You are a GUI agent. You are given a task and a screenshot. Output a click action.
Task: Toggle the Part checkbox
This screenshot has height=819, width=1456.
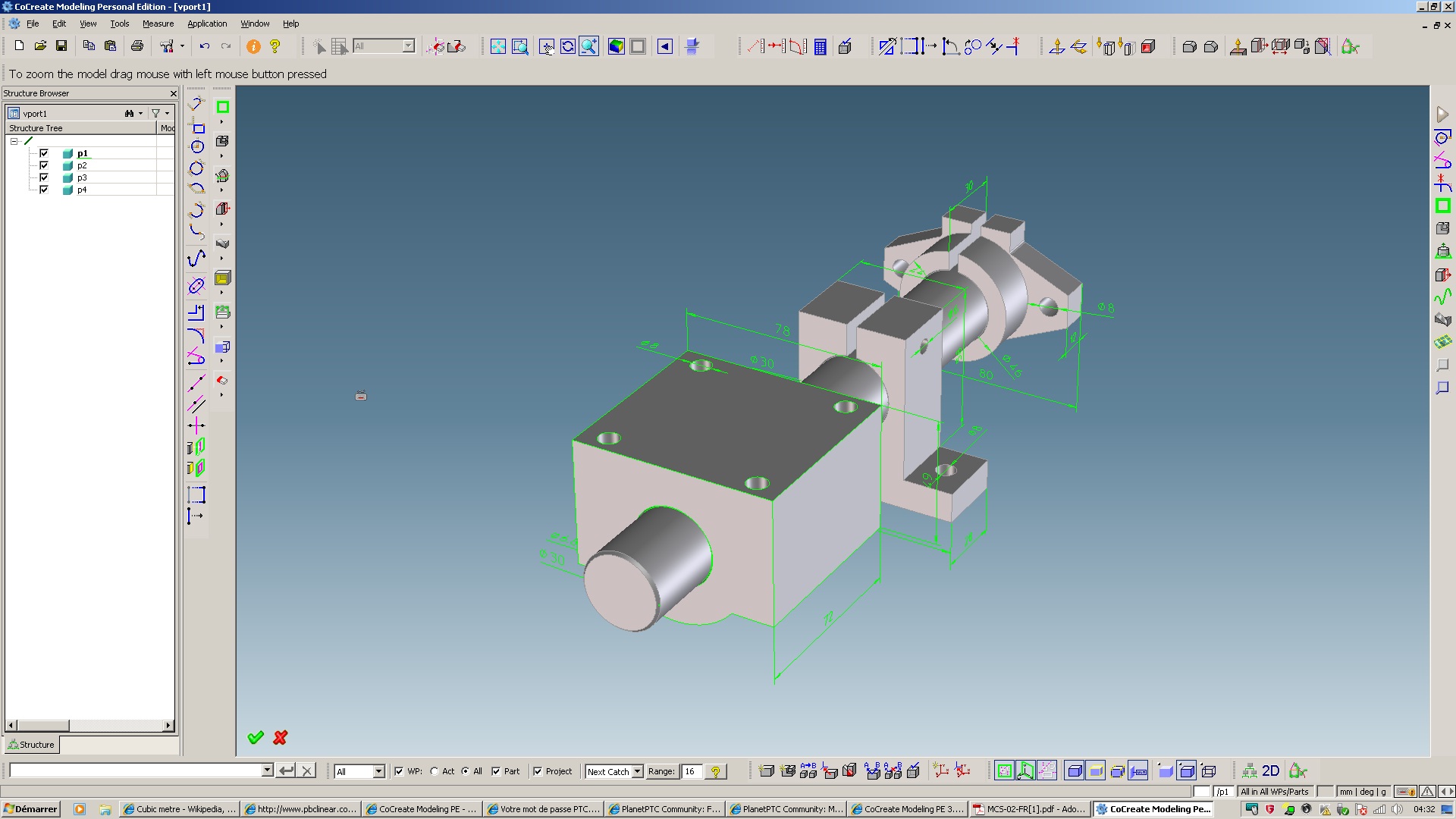pos(496,771)
